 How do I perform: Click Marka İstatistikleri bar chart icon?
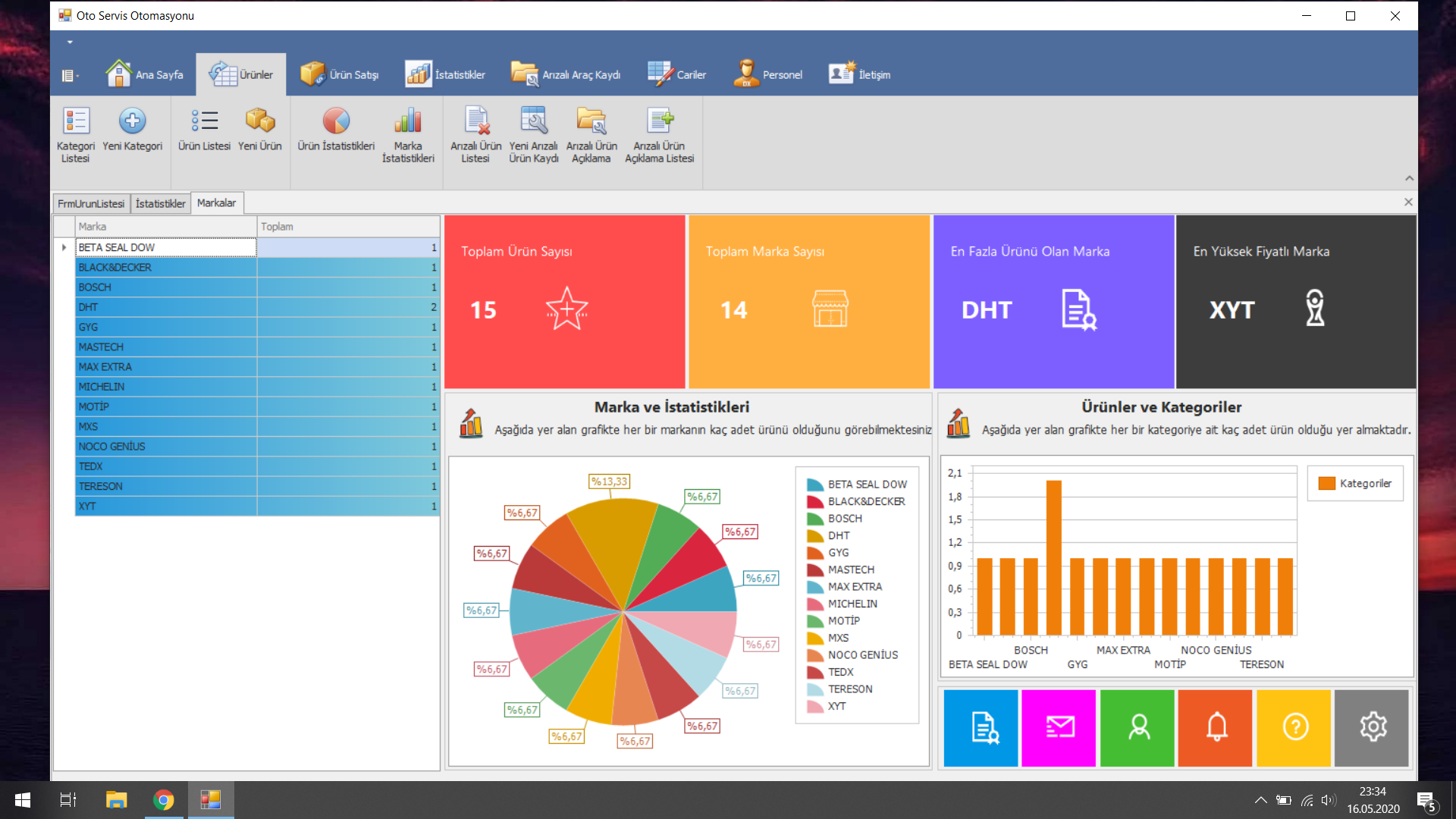tap(408, 121)
